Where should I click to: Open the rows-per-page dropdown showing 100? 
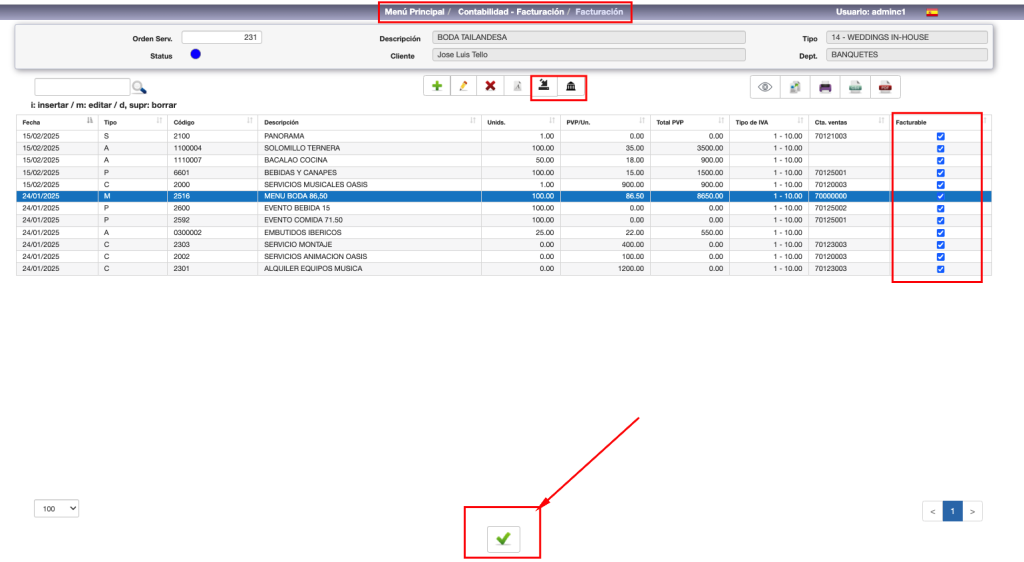tap(56, 509)
